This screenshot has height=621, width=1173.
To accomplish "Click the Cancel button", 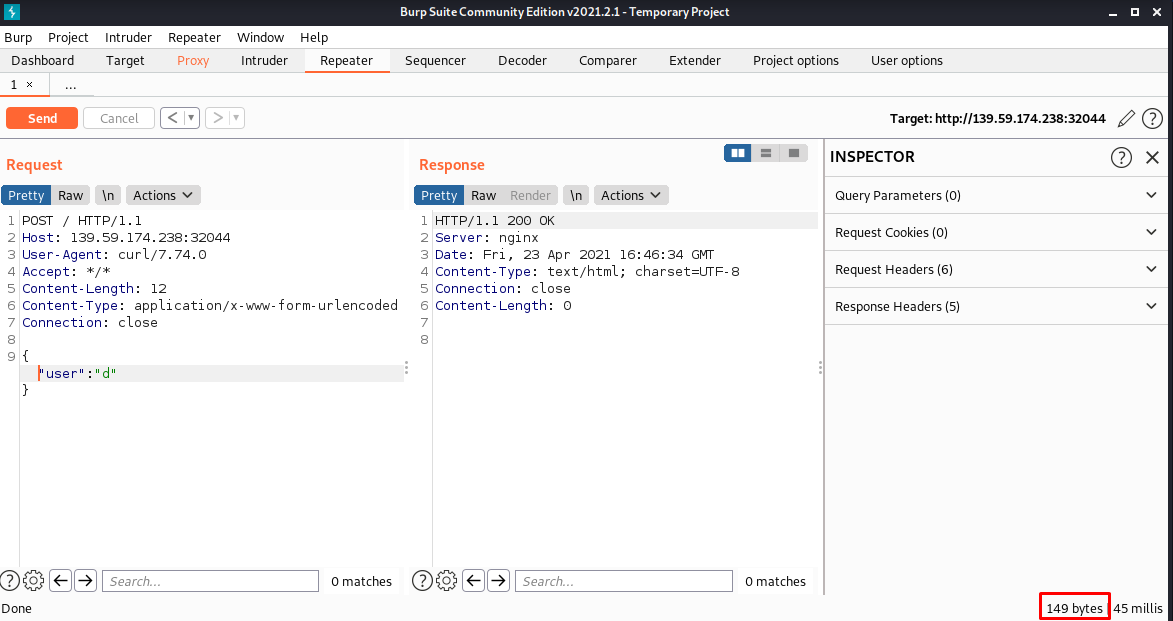I will tap(119, 118).
